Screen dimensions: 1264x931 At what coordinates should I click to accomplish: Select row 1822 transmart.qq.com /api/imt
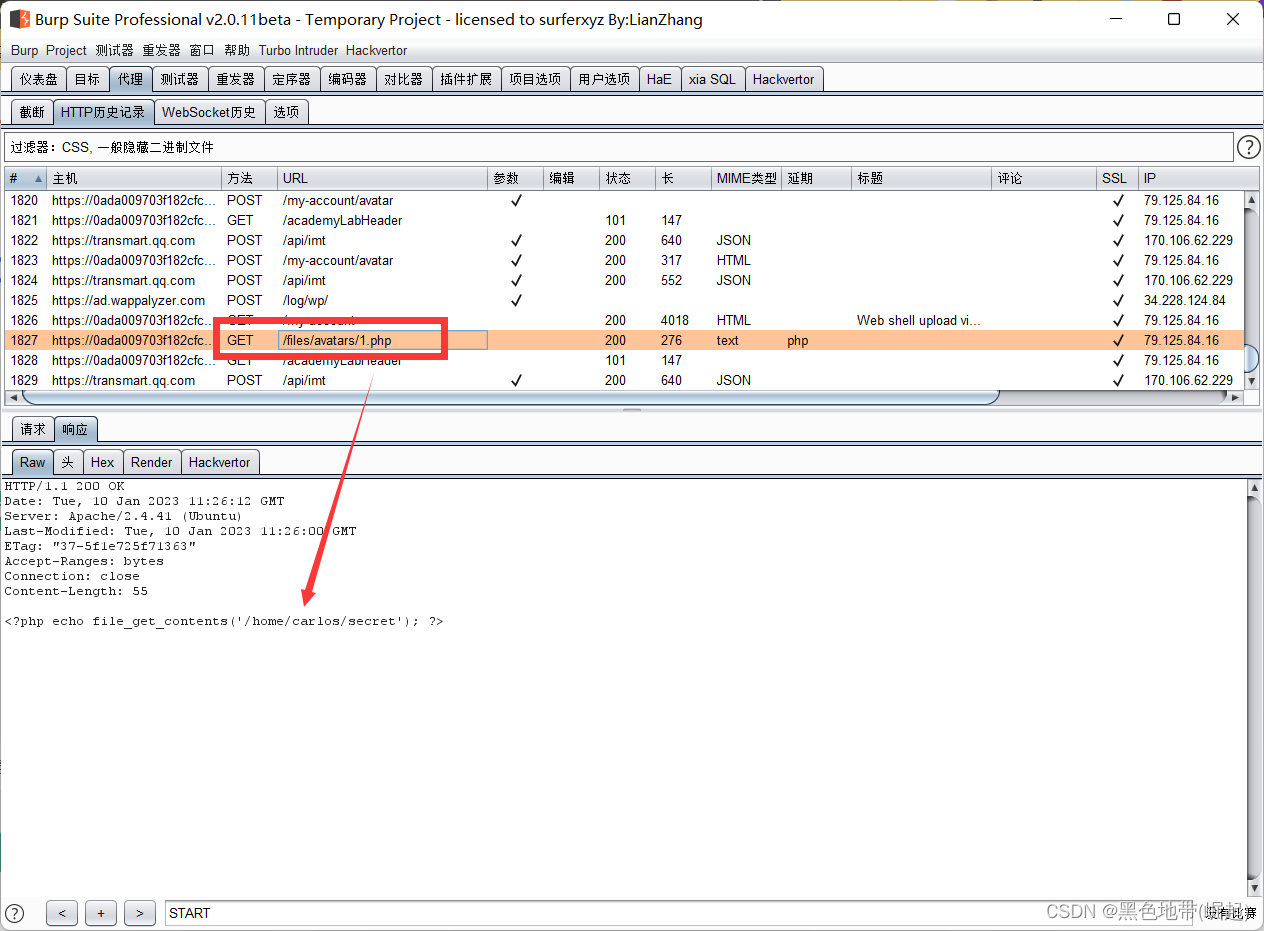click(624, 240)
